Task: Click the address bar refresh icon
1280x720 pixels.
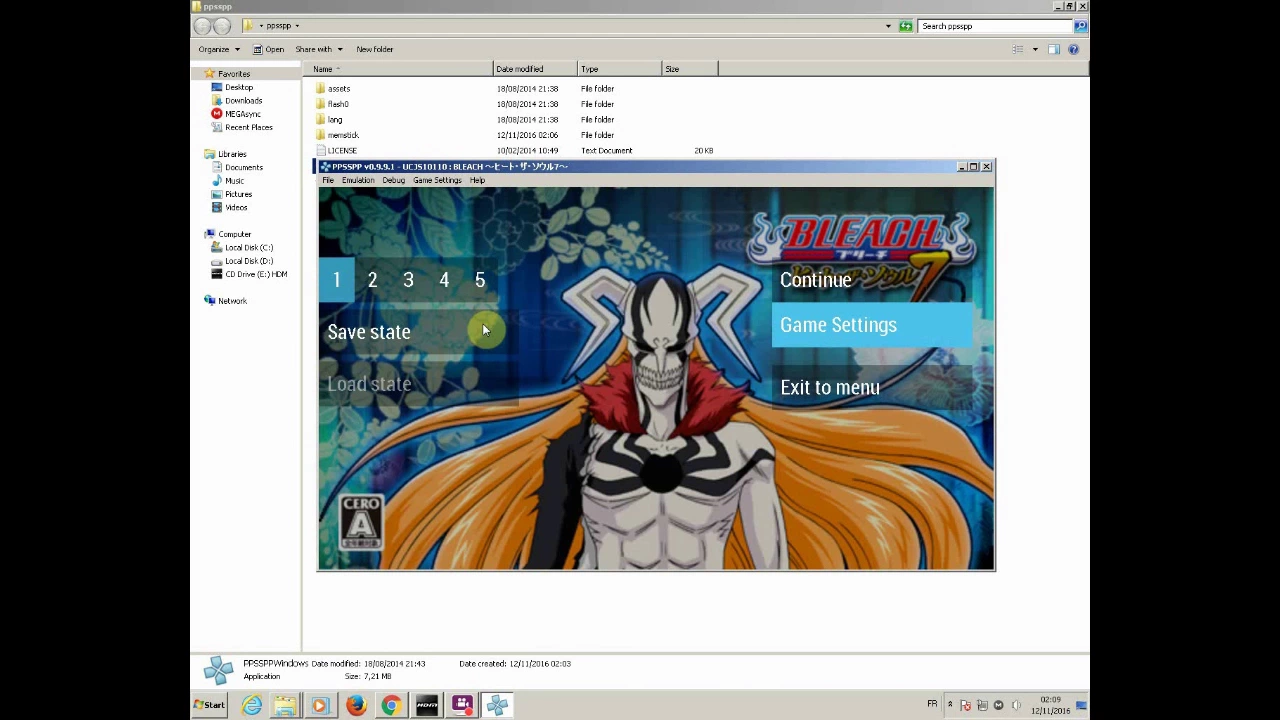Action: pos(906,26)
